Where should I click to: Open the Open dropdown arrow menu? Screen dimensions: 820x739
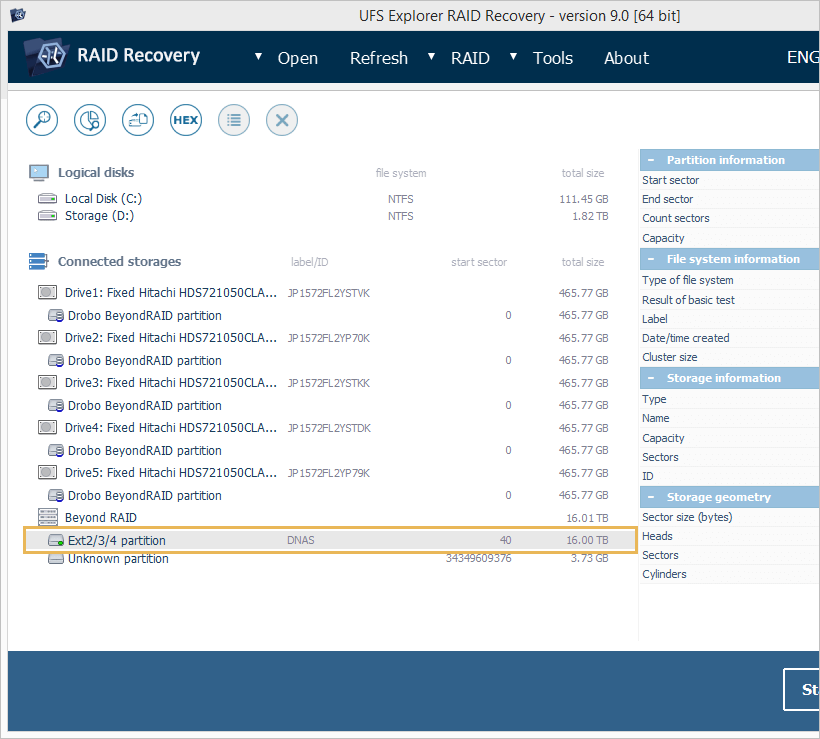pyautogui.click(x=259, y=57)
